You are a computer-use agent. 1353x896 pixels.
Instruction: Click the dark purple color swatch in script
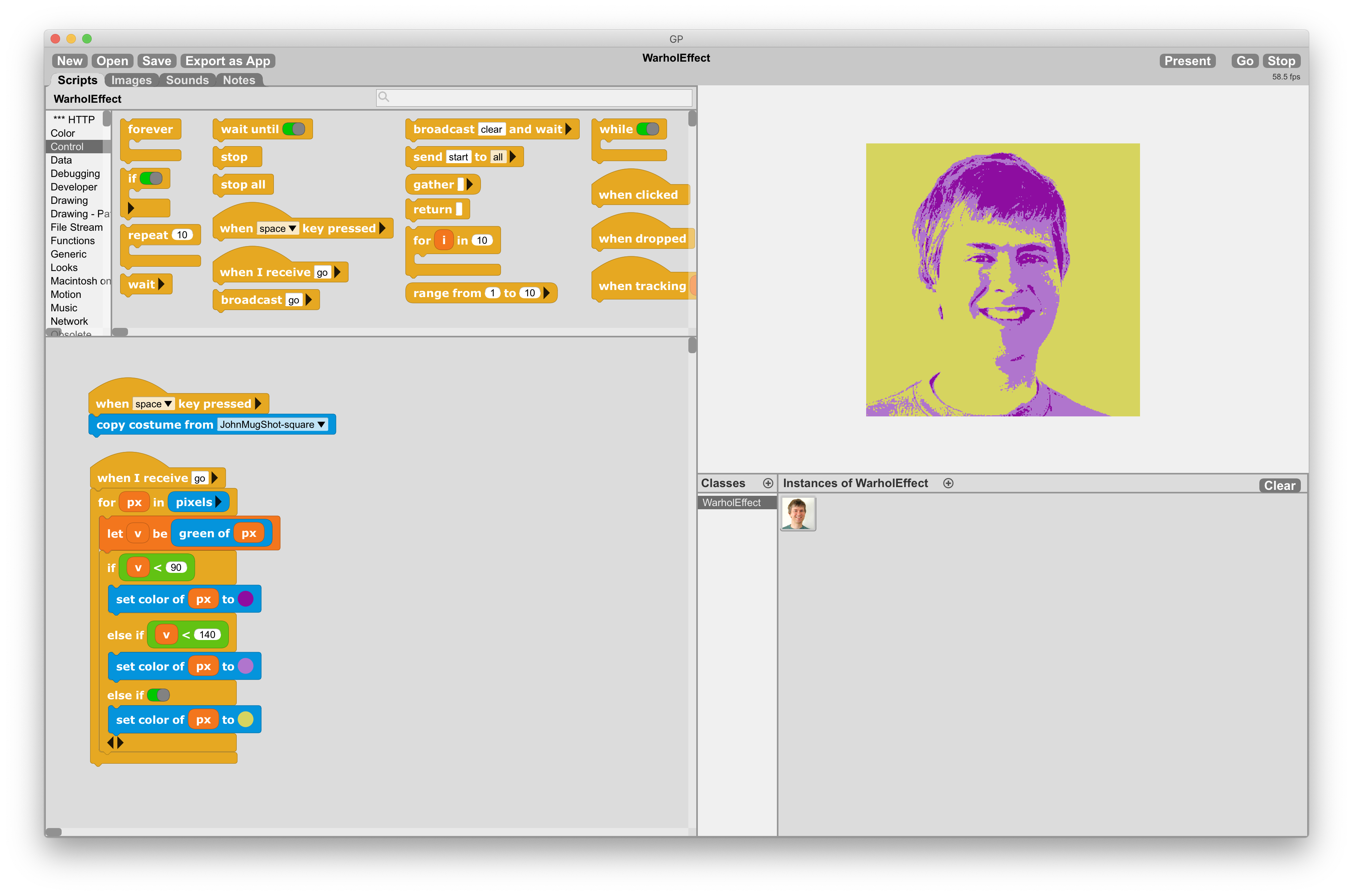246,599
